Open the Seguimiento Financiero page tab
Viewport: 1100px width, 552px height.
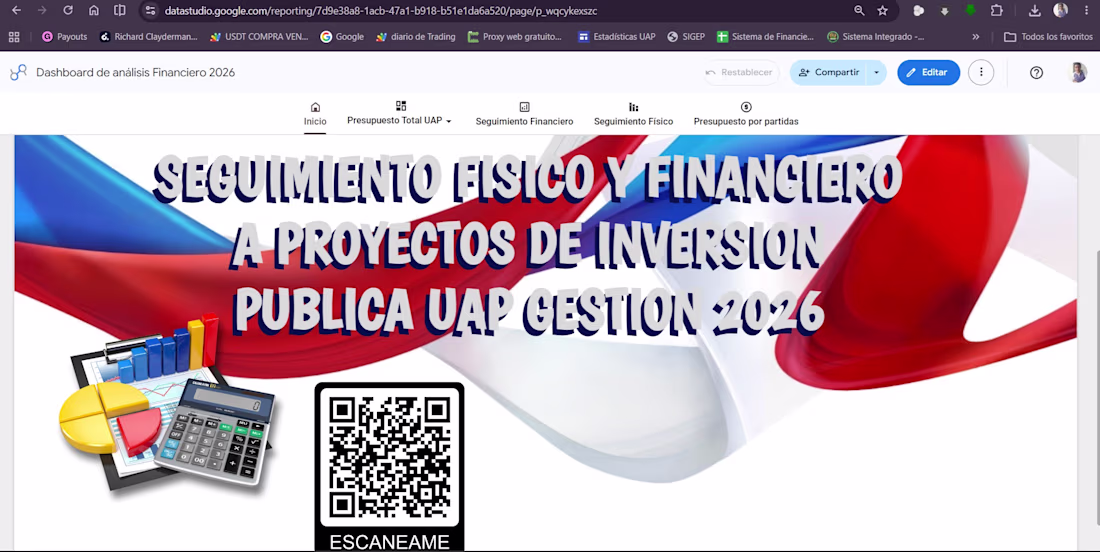524,114
